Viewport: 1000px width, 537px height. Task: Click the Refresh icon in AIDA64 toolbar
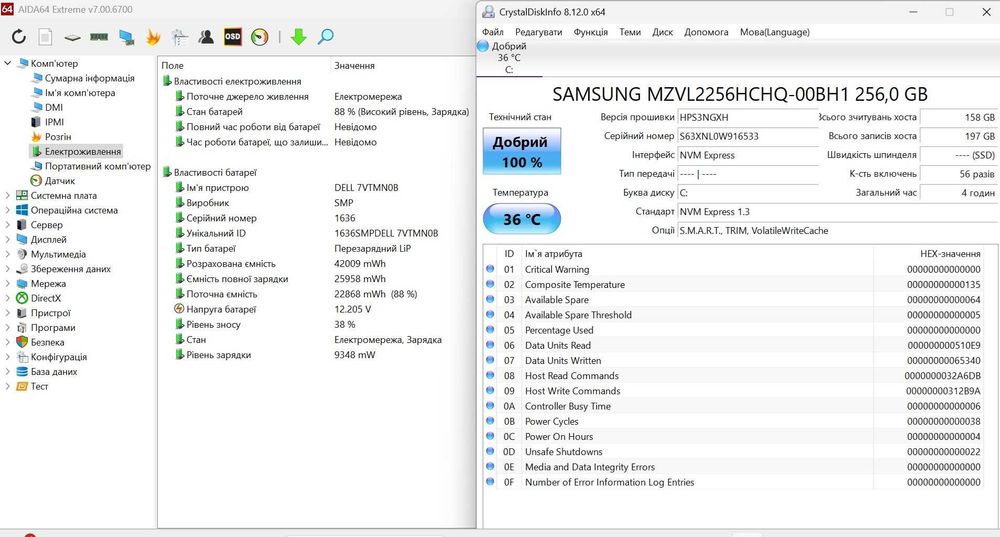pos(18,37)
